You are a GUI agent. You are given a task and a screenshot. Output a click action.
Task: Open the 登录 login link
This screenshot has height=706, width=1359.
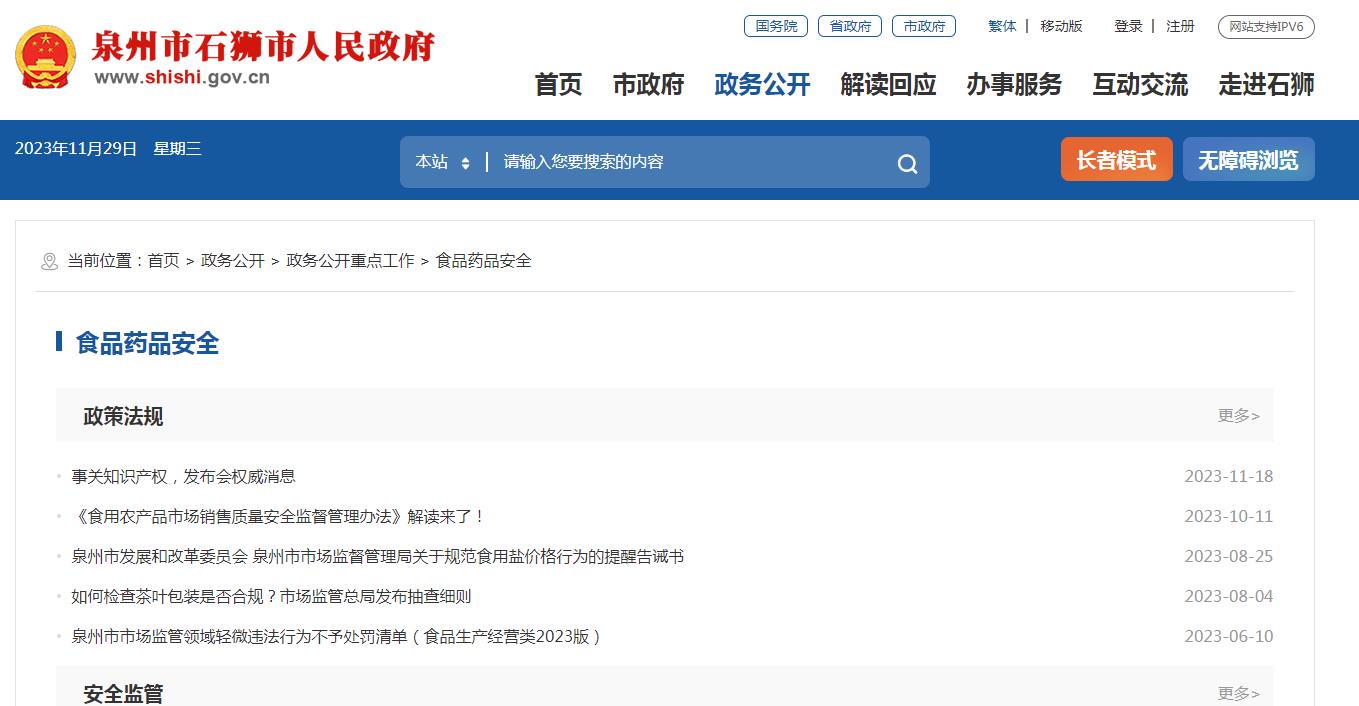[x=1128, y=26]
